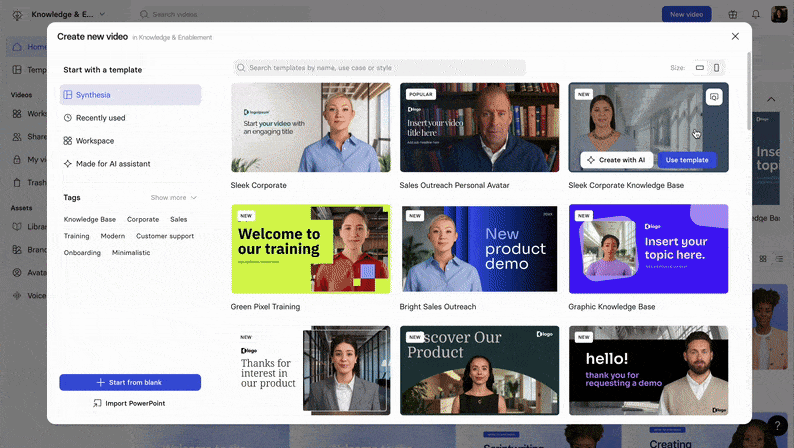This screenshot has width=794, height=448.
Task: Click the clock icon beside Recently used
Action: pyautogui.click(x=67, y=118)
